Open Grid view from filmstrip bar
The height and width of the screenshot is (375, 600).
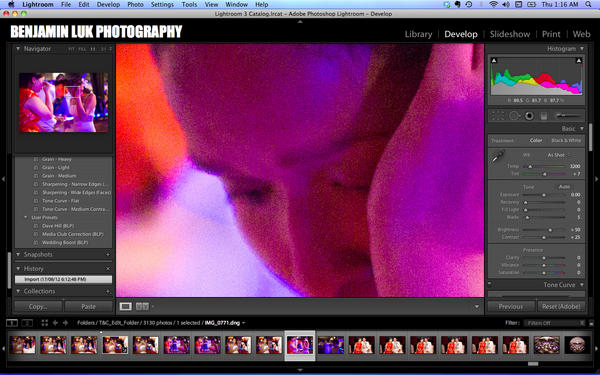pyautogui.click(x=45, y=323)
